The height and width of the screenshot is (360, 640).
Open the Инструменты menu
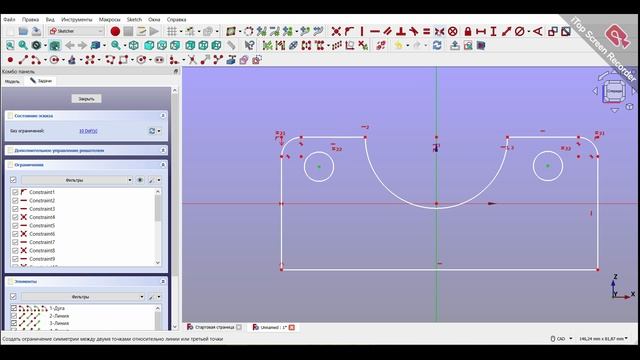coord(77,19)
